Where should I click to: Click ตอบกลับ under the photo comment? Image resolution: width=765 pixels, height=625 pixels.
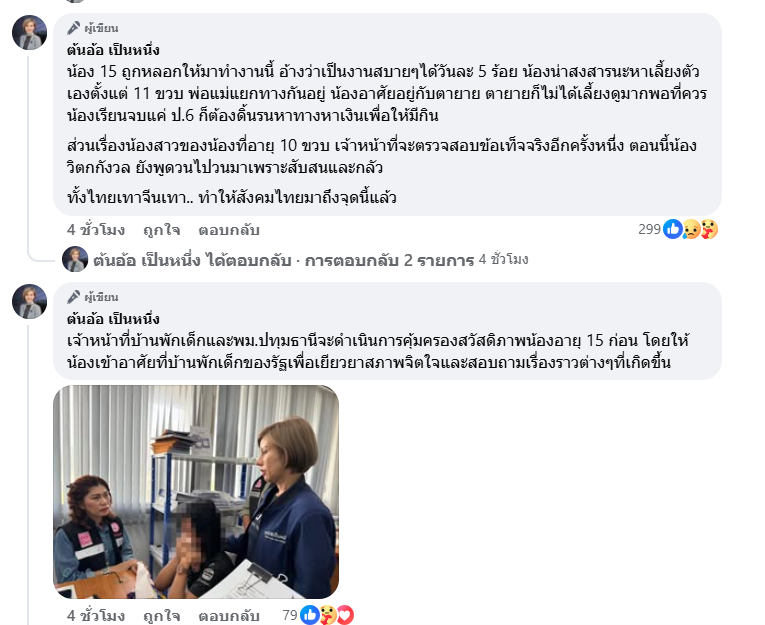coord(229,616)
